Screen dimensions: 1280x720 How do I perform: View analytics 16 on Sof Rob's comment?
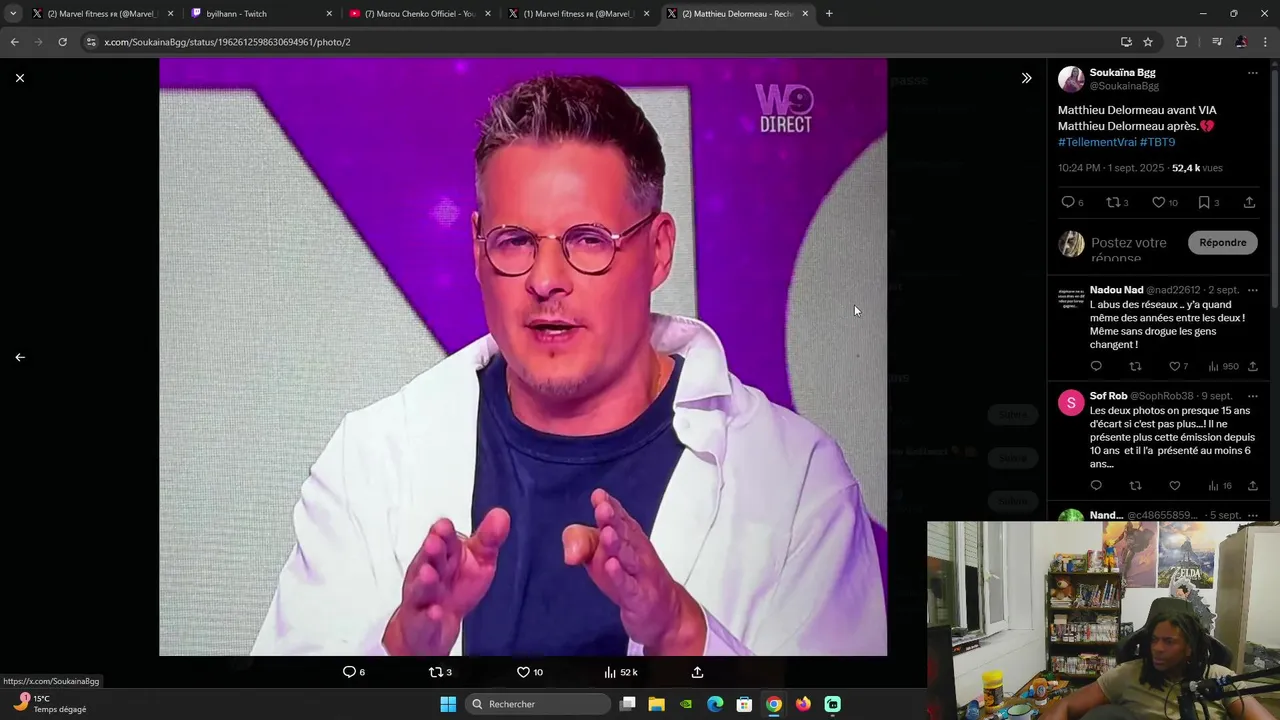1220,486
